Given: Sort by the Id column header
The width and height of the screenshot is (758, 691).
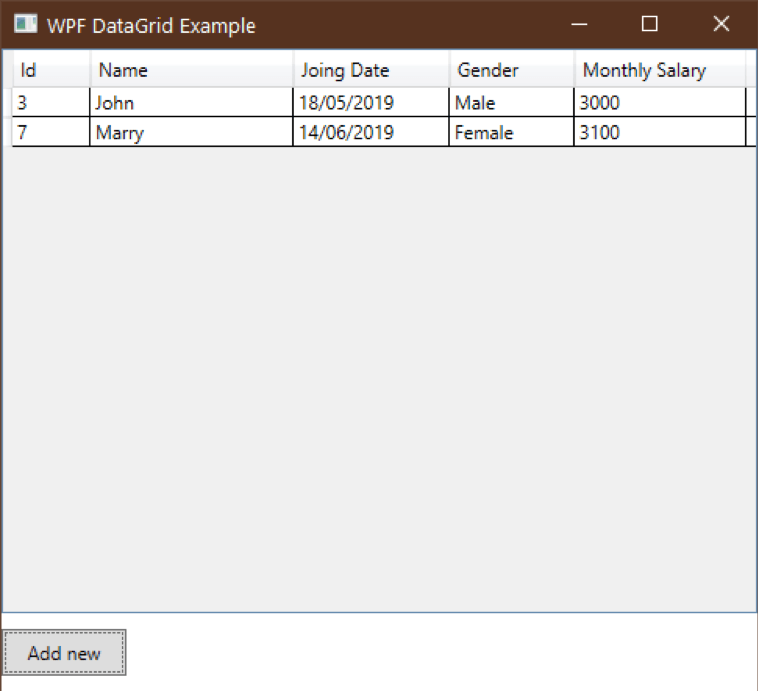Looking at the screenshot, I should tap(51, 70).
